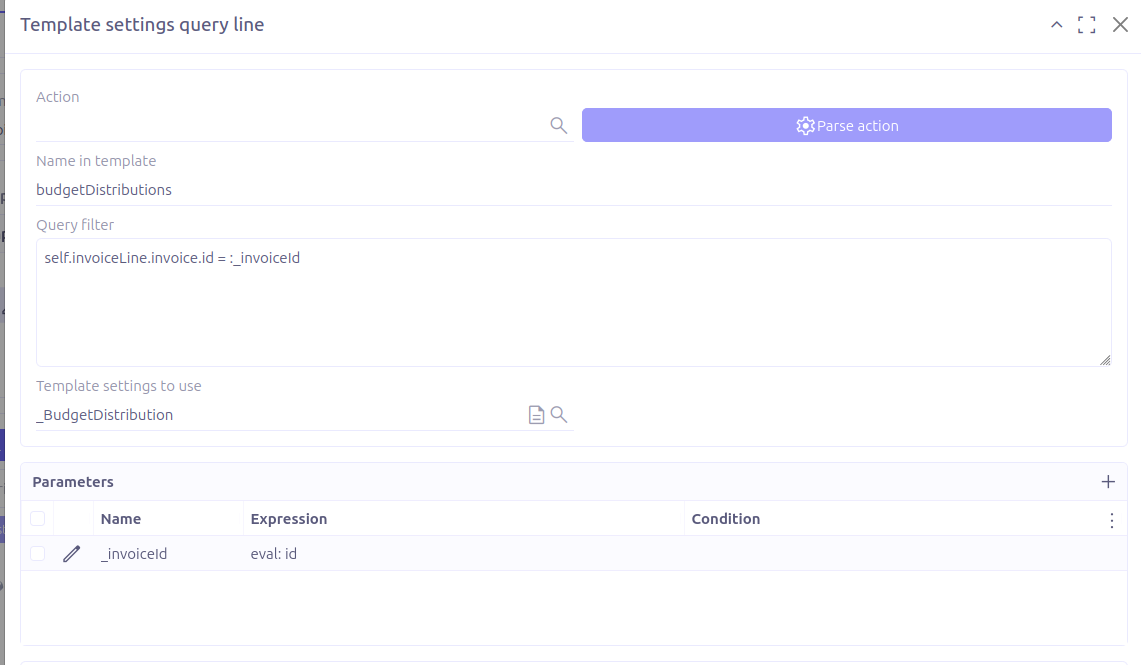Select all parameters with the header checkbox

(37, 518)
